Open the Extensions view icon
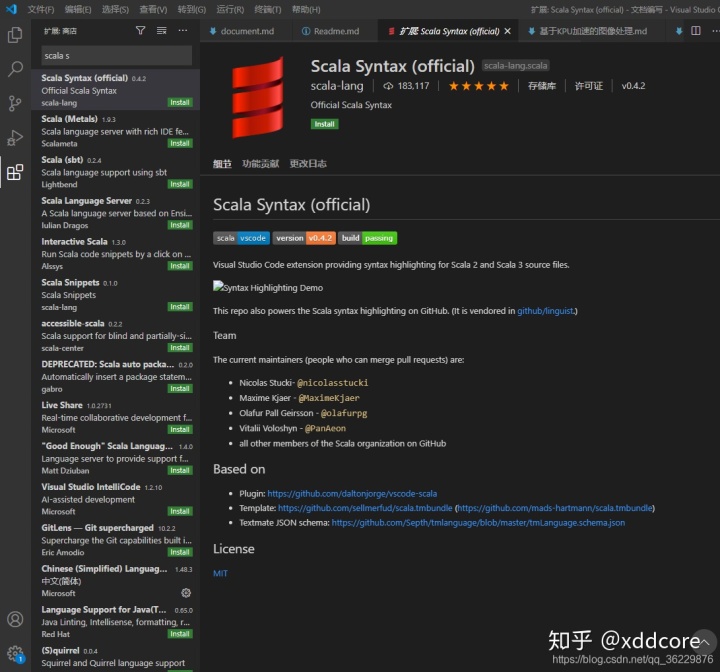 pyautogui.click(x=15, y=172)
